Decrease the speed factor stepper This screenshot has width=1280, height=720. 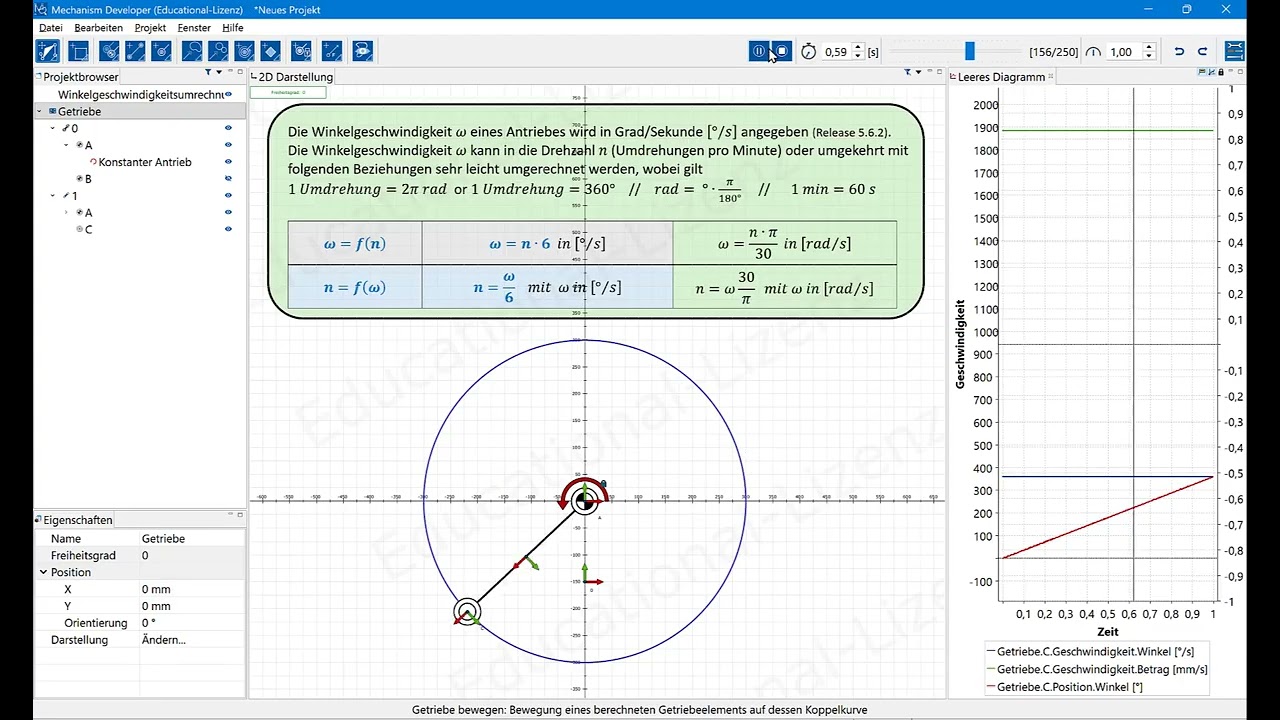point(1149,56)
